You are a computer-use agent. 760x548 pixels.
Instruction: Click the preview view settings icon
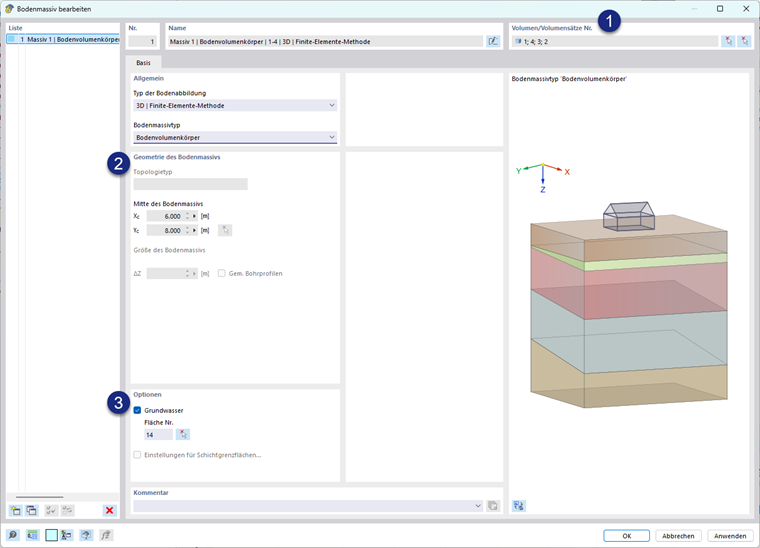point(519,506)
